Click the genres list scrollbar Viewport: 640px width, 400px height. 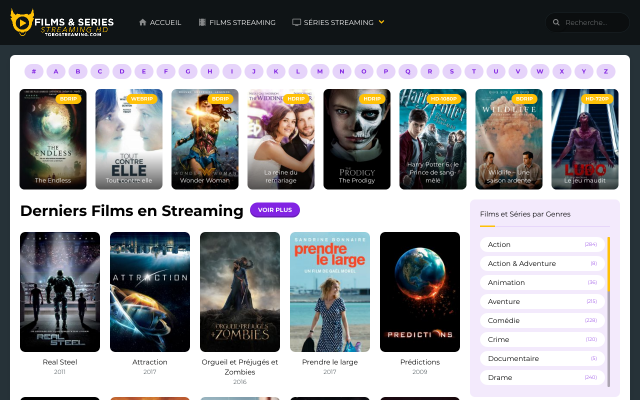coord(609,312)
